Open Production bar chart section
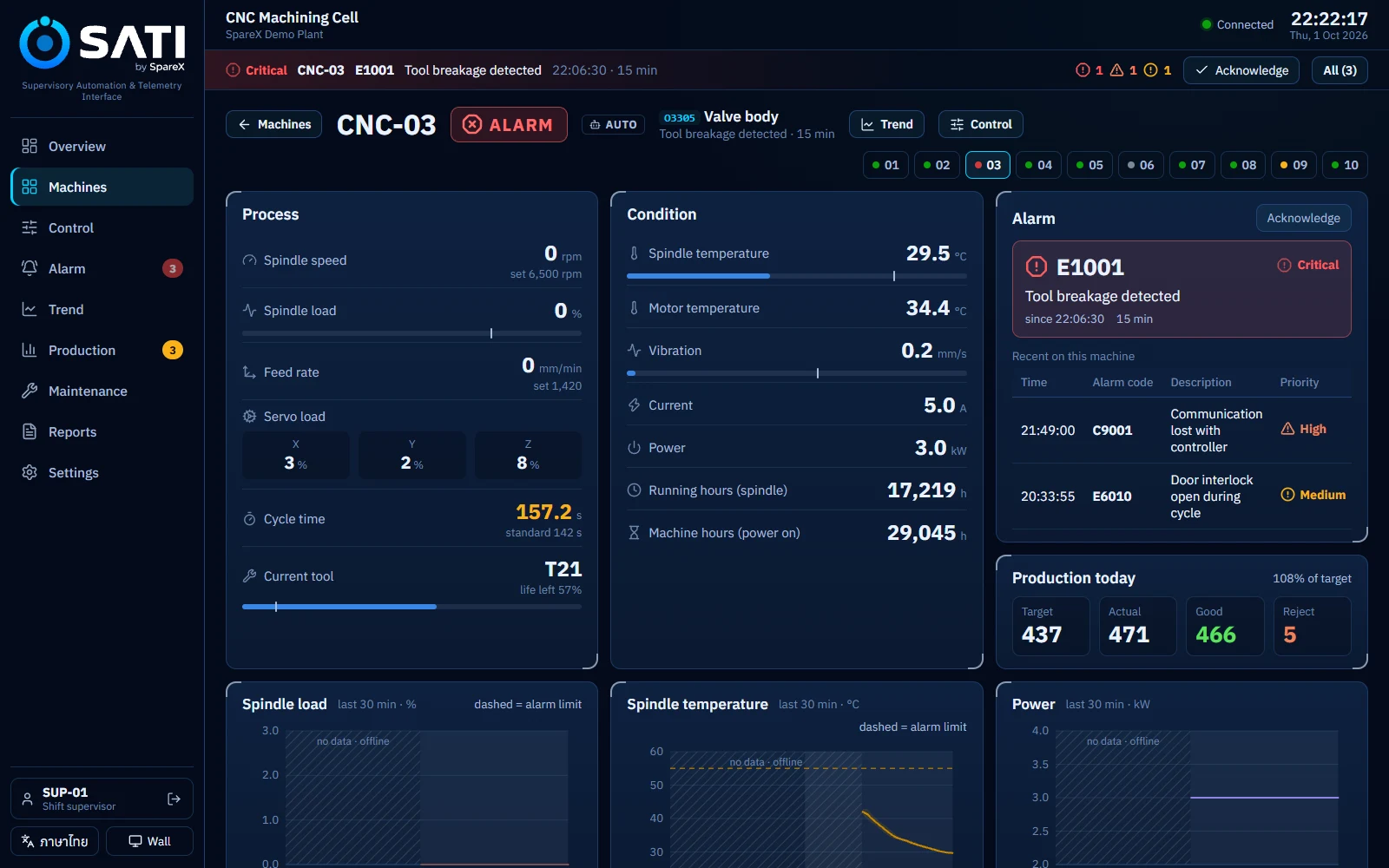The image size is (1389, 868). point(102,350)
